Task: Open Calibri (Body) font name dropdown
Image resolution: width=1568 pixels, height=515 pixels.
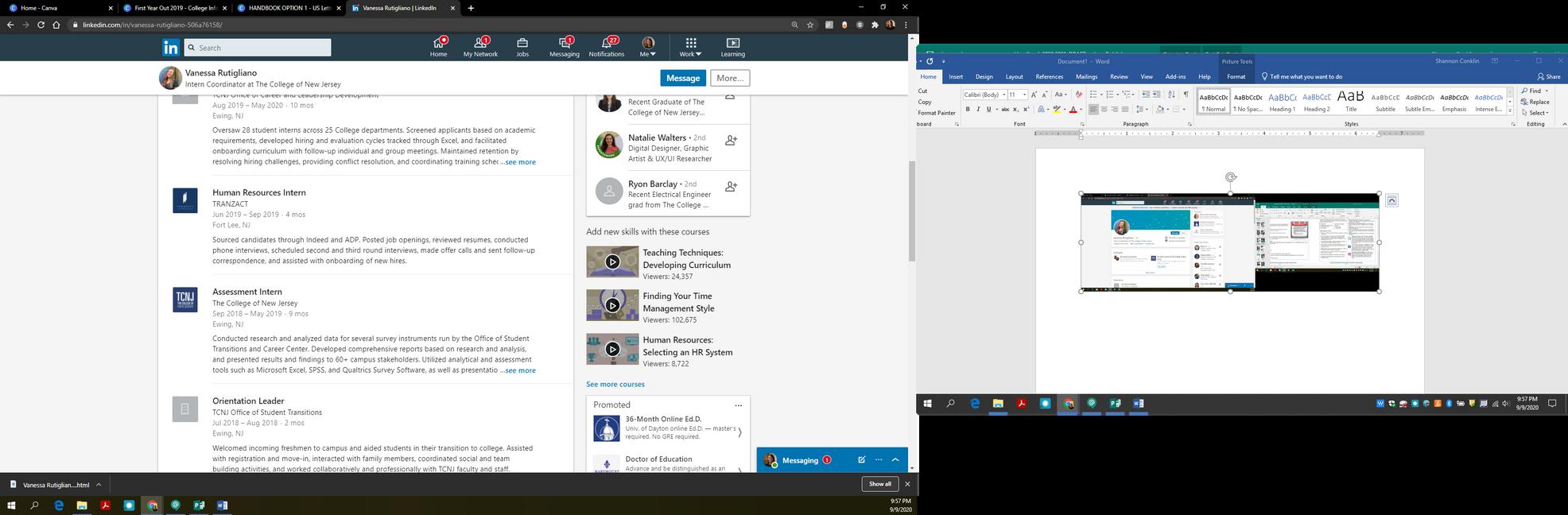Action: coord(1004,95)
